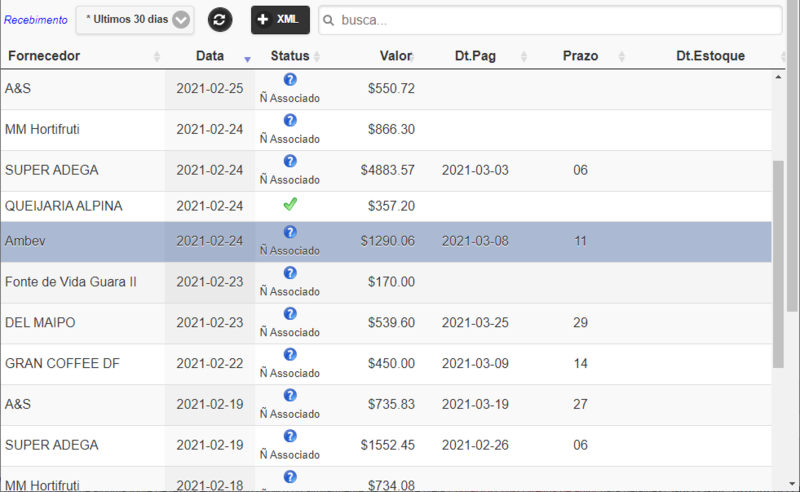Click the circular refresh icon button

[220, 20]
